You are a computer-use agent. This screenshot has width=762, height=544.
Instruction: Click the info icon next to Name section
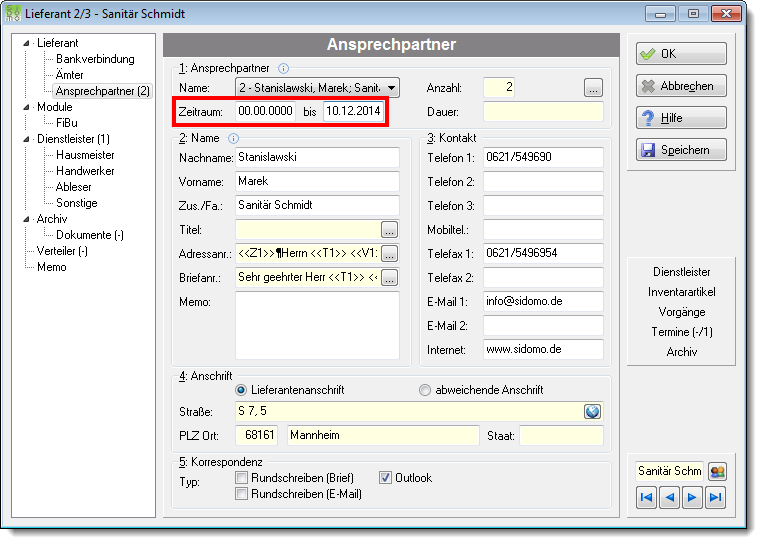(x=234, y=139)
